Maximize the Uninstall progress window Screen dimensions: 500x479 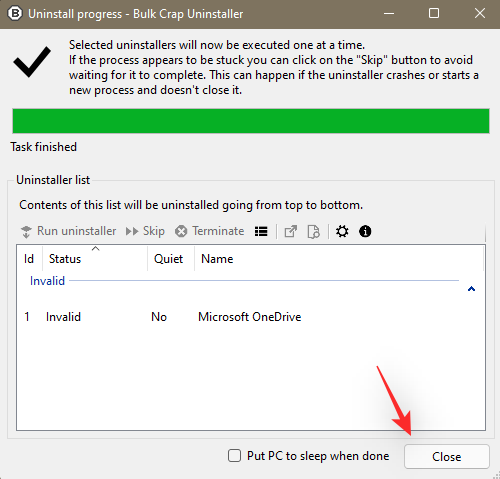coord(434,14)
